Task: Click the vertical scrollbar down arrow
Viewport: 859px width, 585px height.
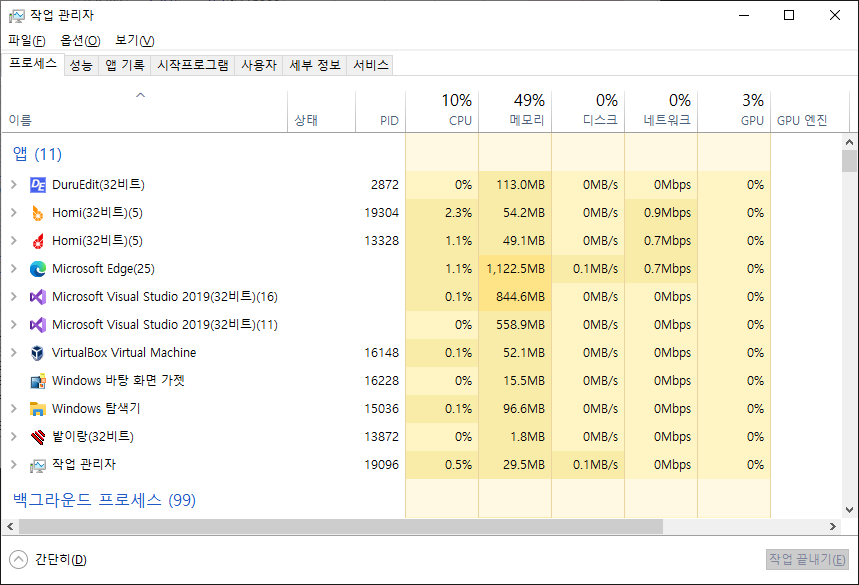Action: point(849,509)
